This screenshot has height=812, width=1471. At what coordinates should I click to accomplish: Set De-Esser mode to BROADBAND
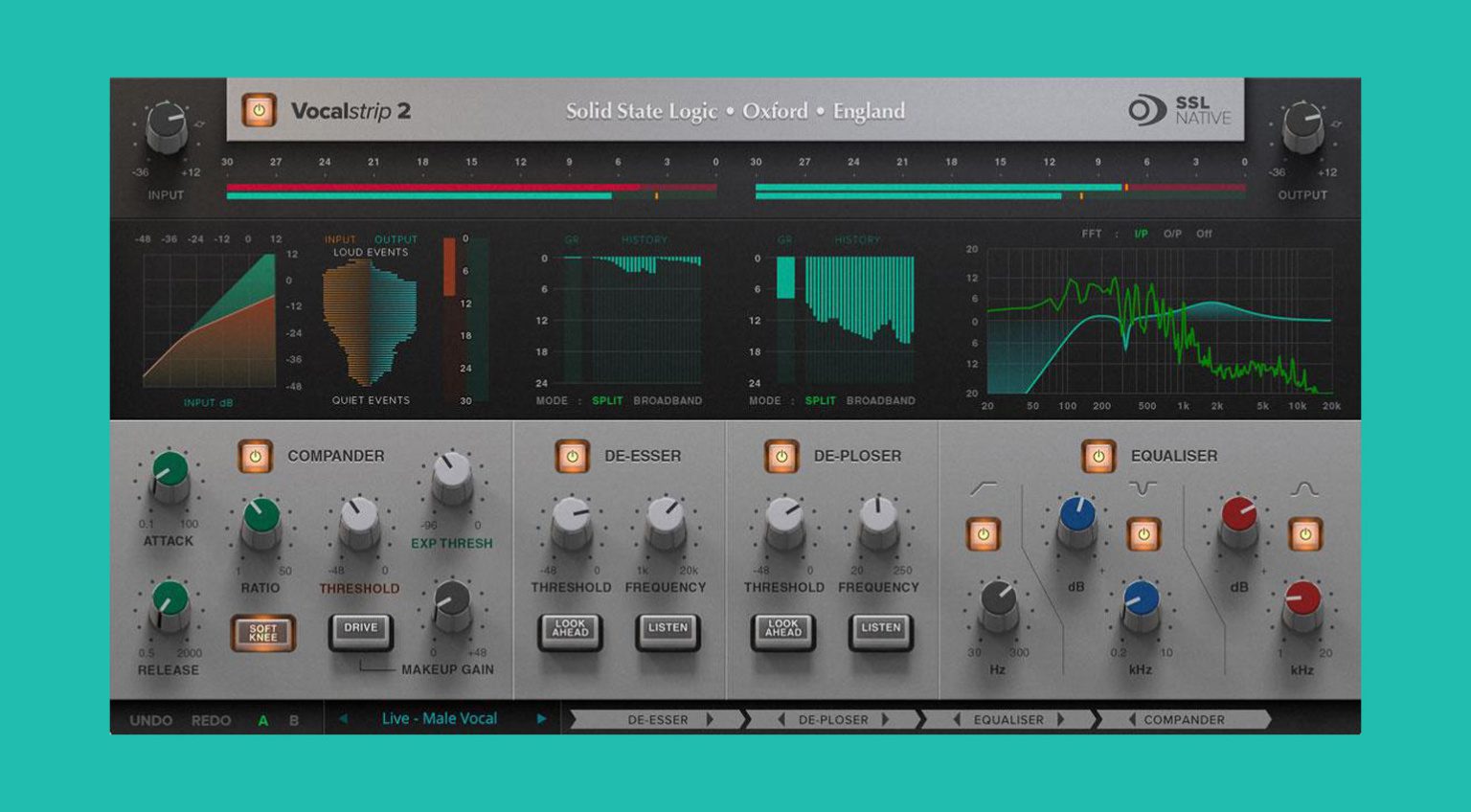tap(668, 401)
